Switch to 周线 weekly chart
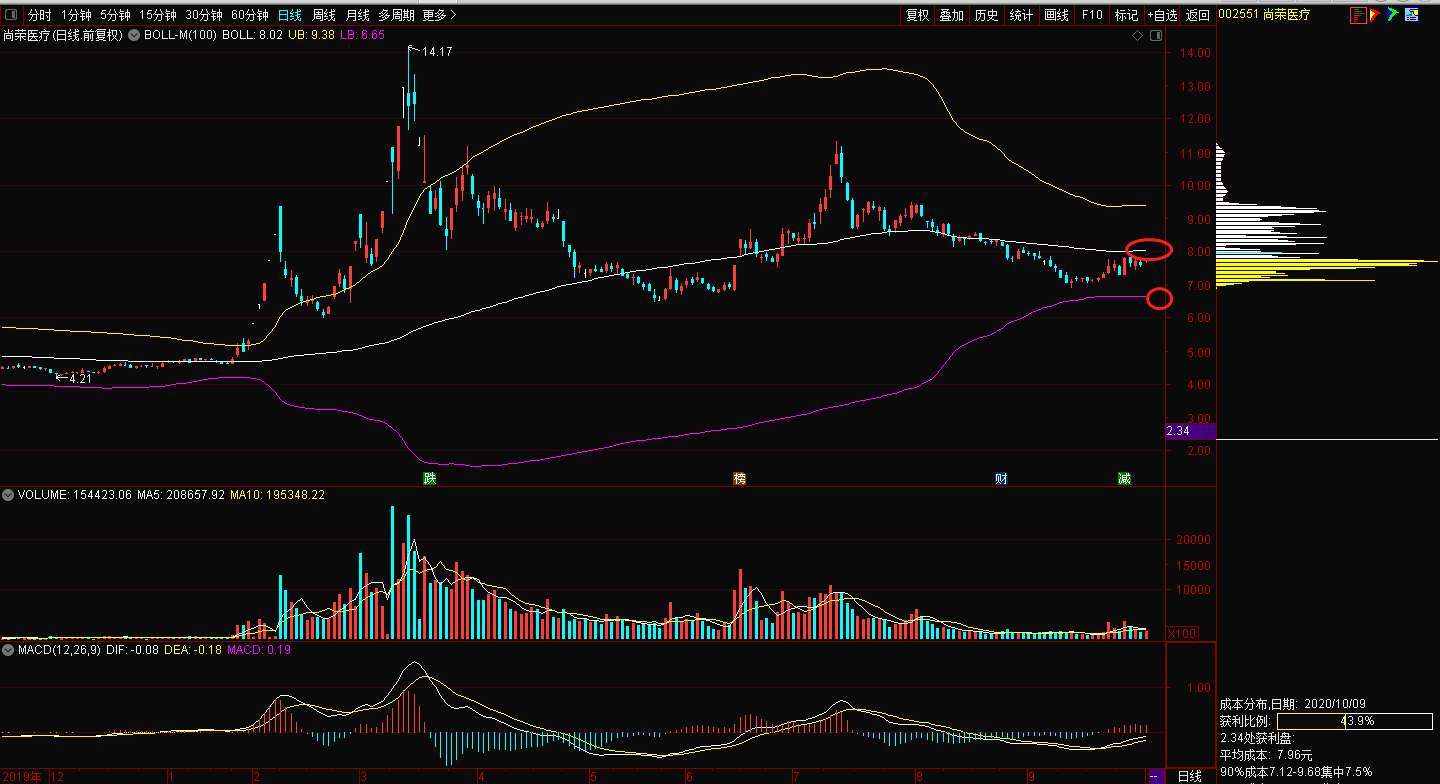1440x784 pixels. [324, 15]
